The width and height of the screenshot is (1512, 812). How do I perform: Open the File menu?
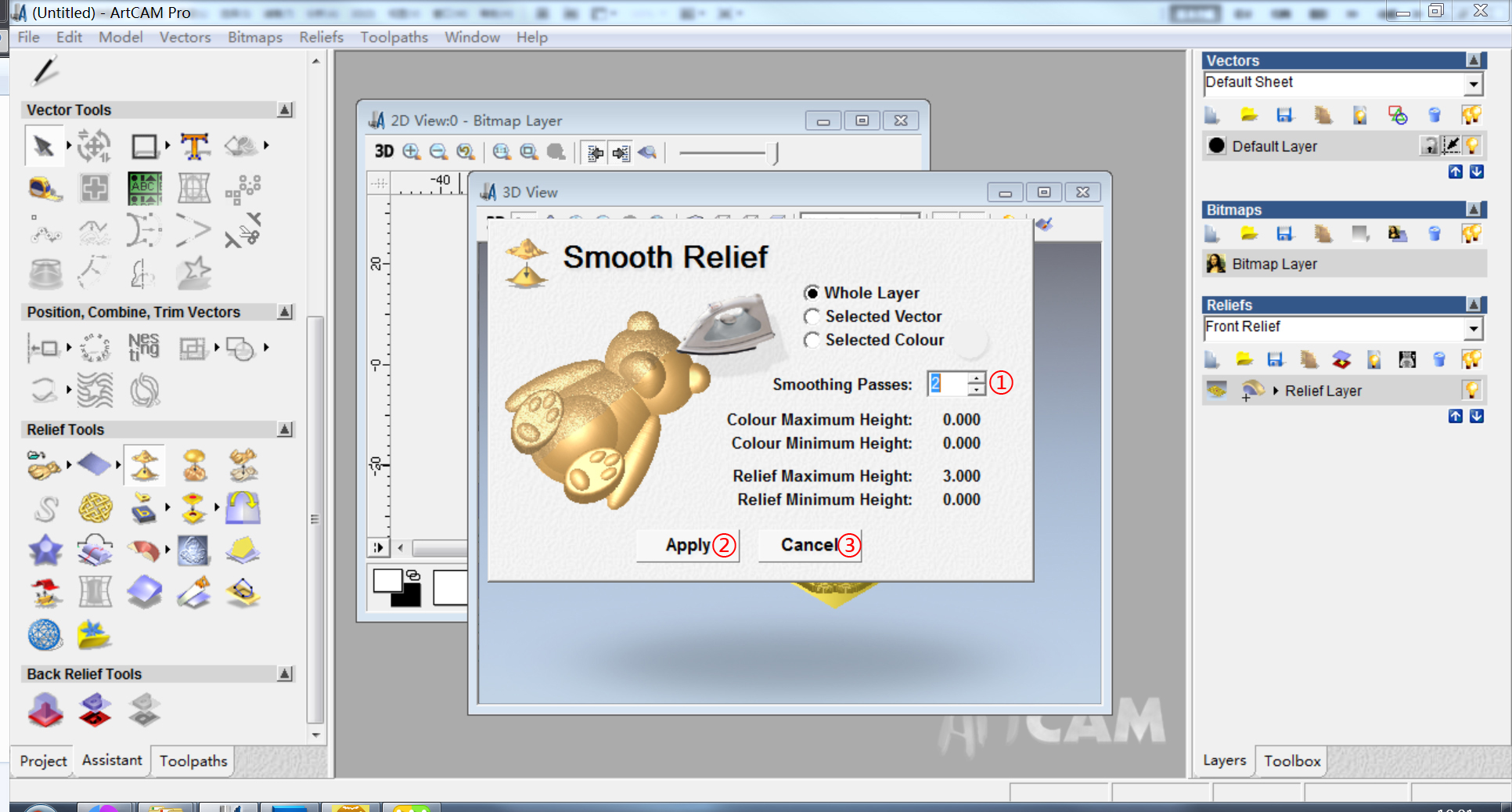(x=28, y=37)
